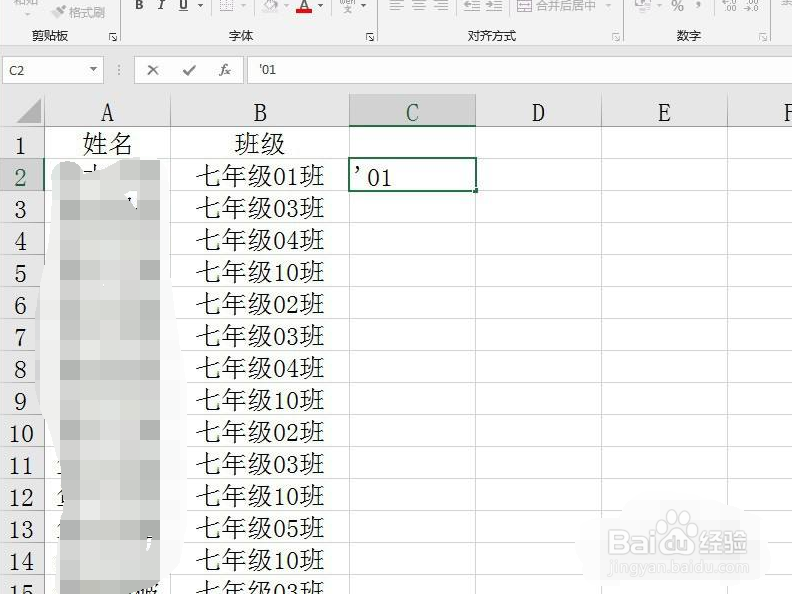Open the Merge and Center dropdown arrow
Screen dimensions: 792x594
pos(608,6)
